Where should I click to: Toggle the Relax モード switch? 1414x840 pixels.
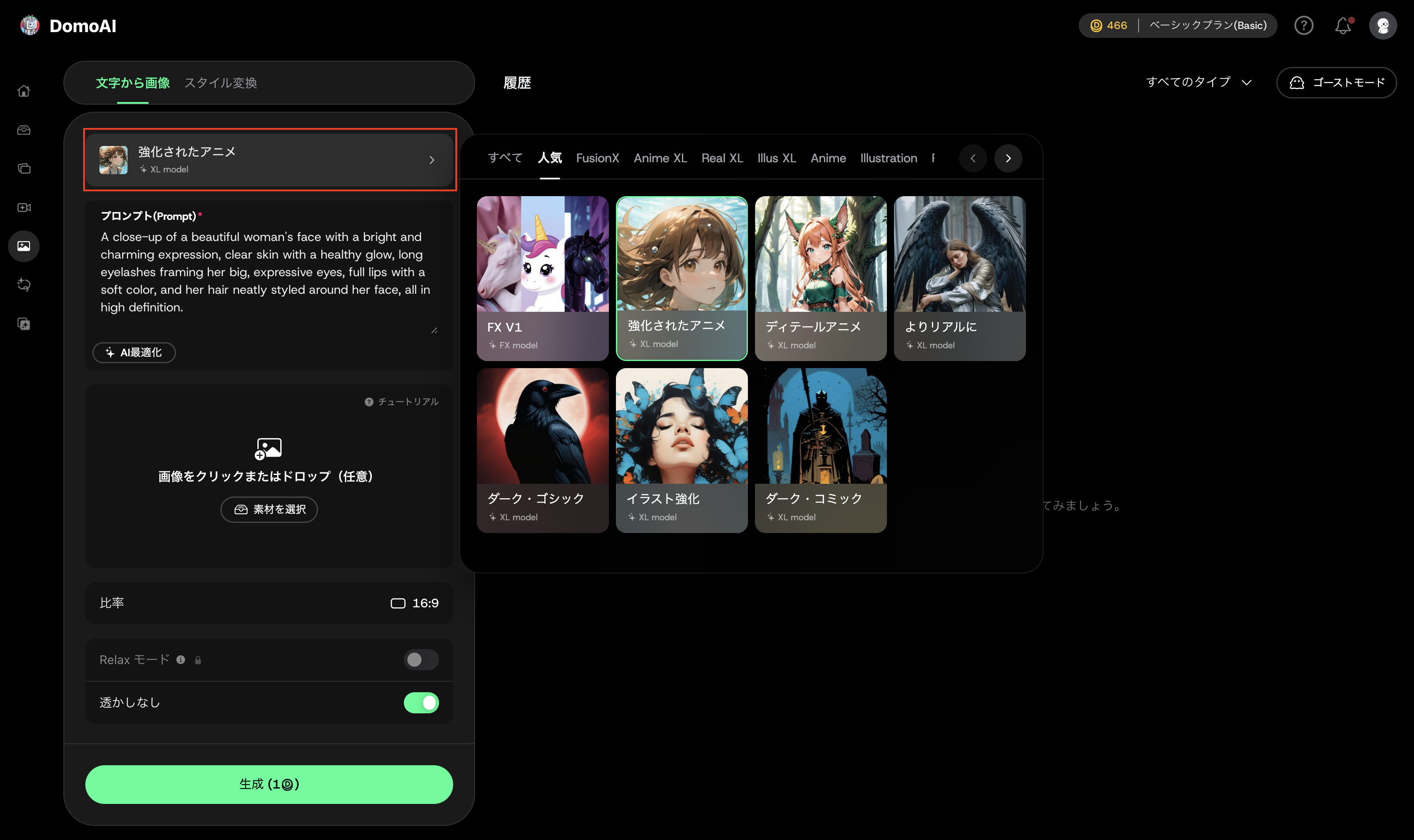point(421,659)
